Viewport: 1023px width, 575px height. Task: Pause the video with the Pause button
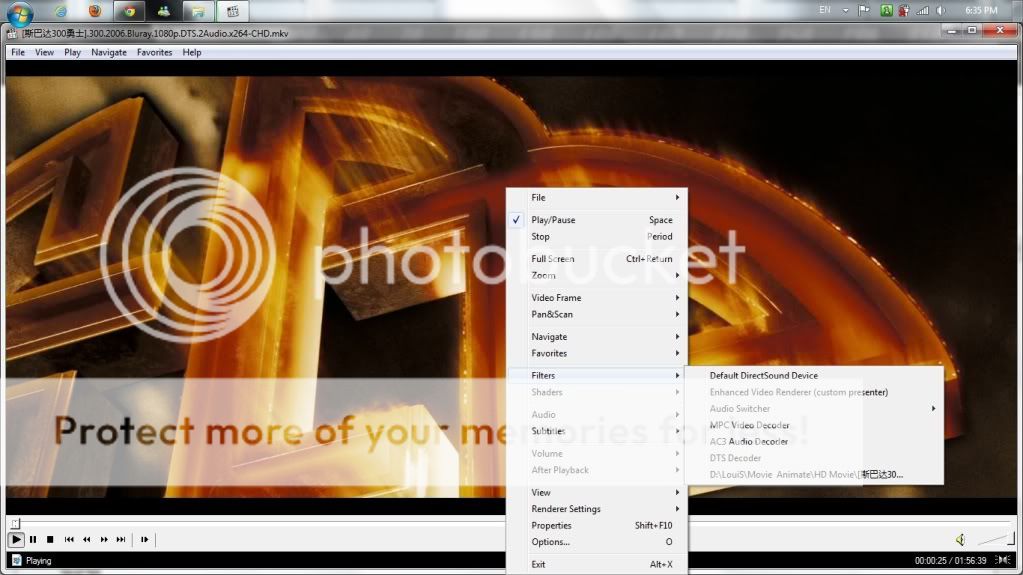(x=33, y=539)
